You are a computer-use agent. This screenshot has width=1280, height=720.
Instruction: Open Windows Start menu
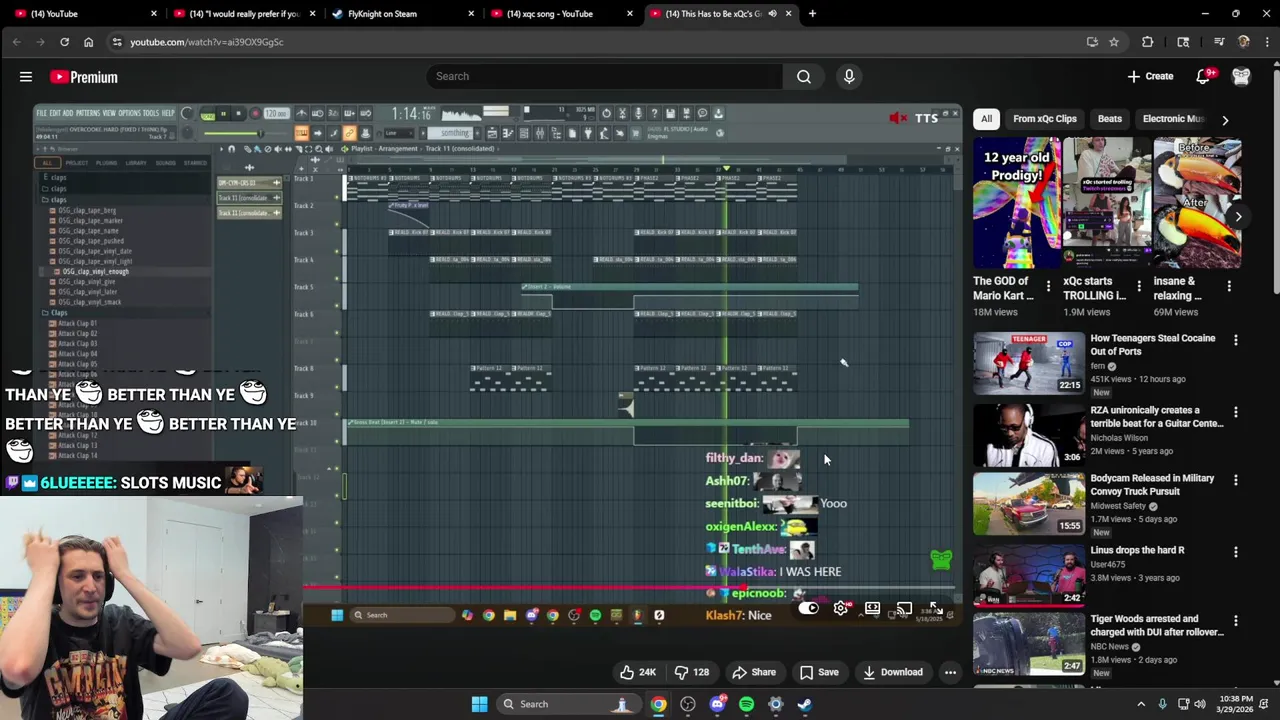point(479,704)
